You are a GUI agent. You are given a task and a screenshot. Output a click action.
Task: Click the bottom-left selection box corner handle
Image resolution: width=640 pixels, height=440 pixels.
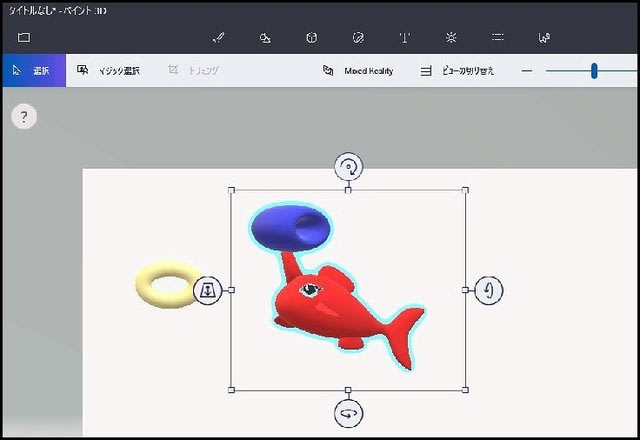[x=231, y=390]
